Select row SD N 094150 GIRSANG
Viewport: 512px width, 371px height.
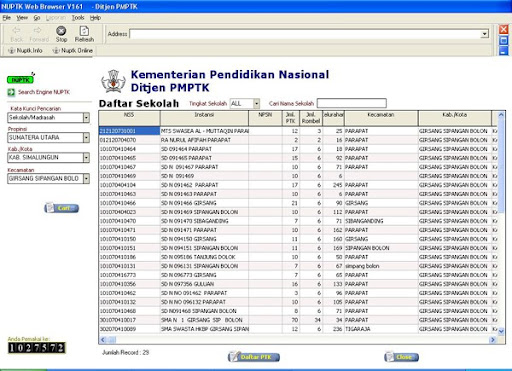(298, 239)
